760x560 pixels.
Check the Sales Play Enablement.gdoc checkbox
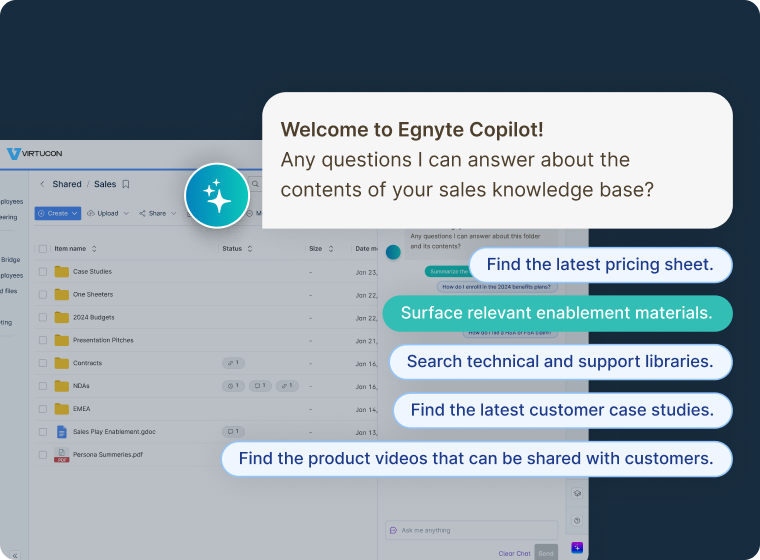click(43, 432)
